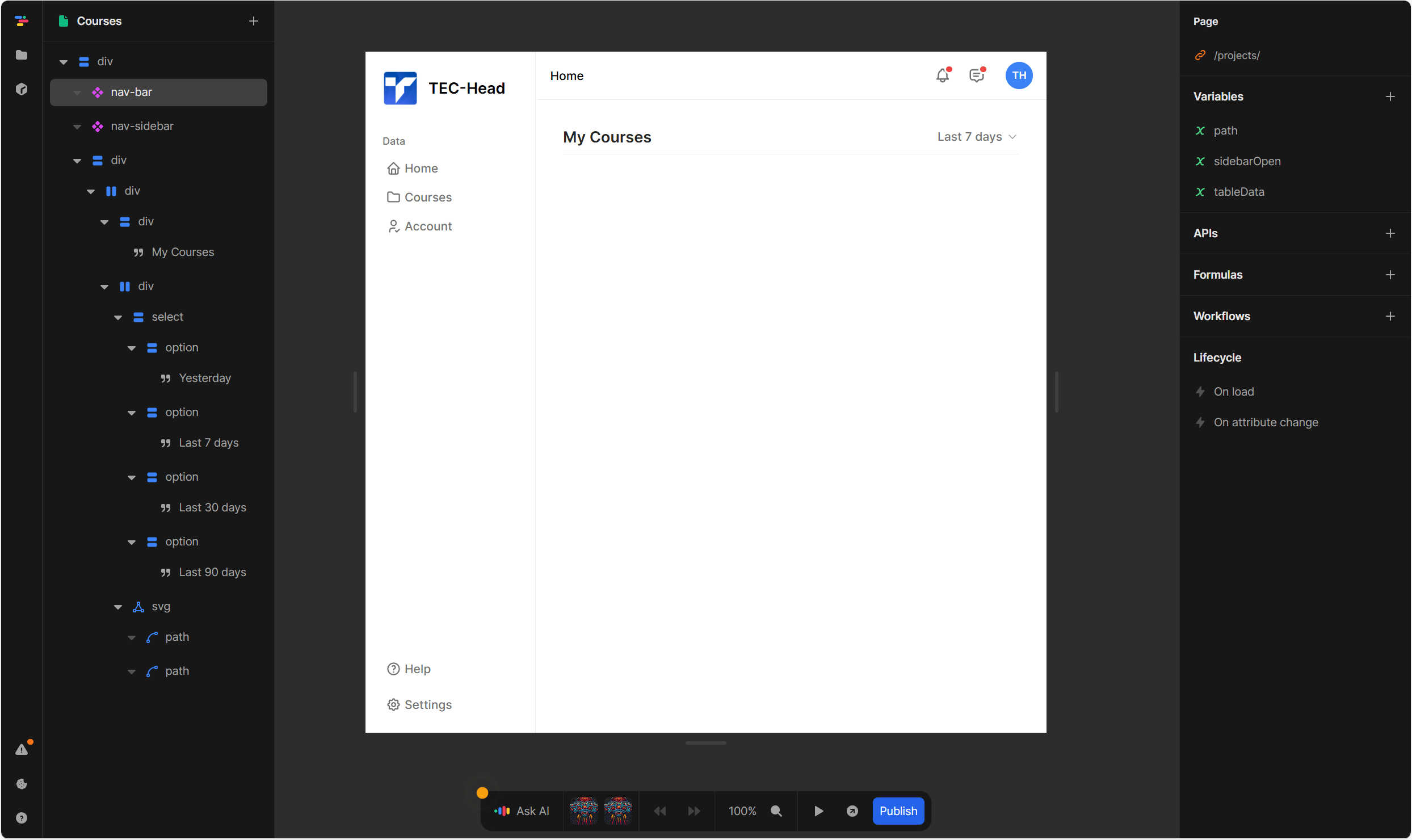The image size is (1412, 840).
Task: Open the issues warning triangle icon
Action: click(22, 750)
